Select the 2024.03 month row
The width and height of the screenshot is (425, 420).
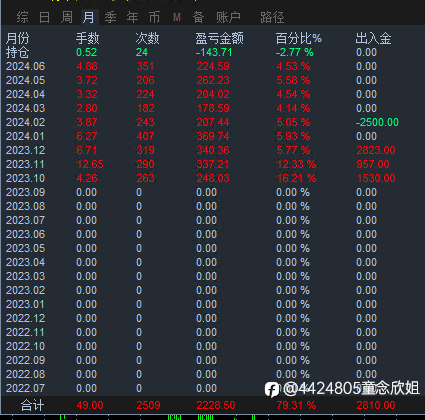(25, 108)
